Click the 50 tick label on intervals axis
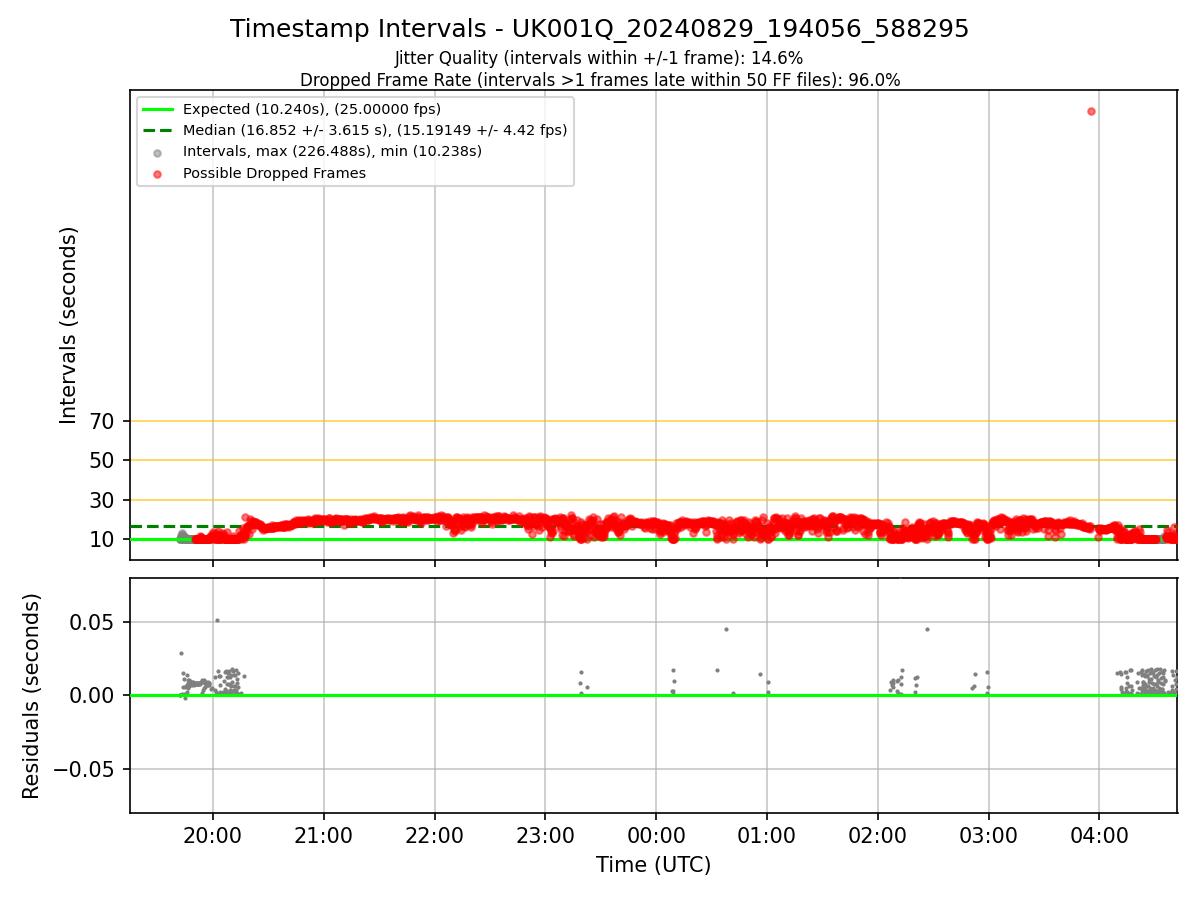The image size is (1200, 900). pyautogui.click(x=103, y=461)
